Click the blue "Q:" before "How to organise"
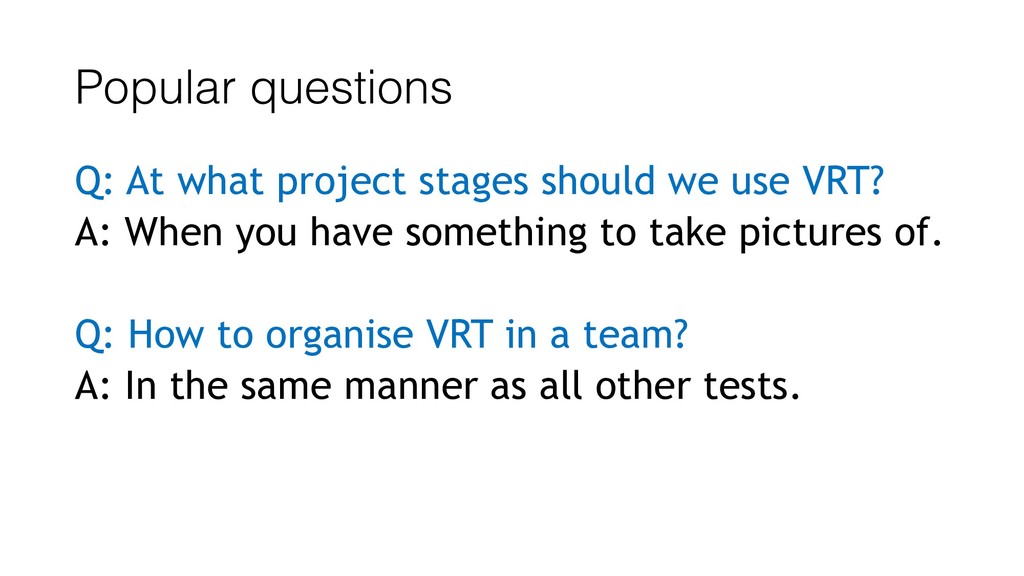The width and height of the screenshot is (1024, 576). tap(94, 336)
